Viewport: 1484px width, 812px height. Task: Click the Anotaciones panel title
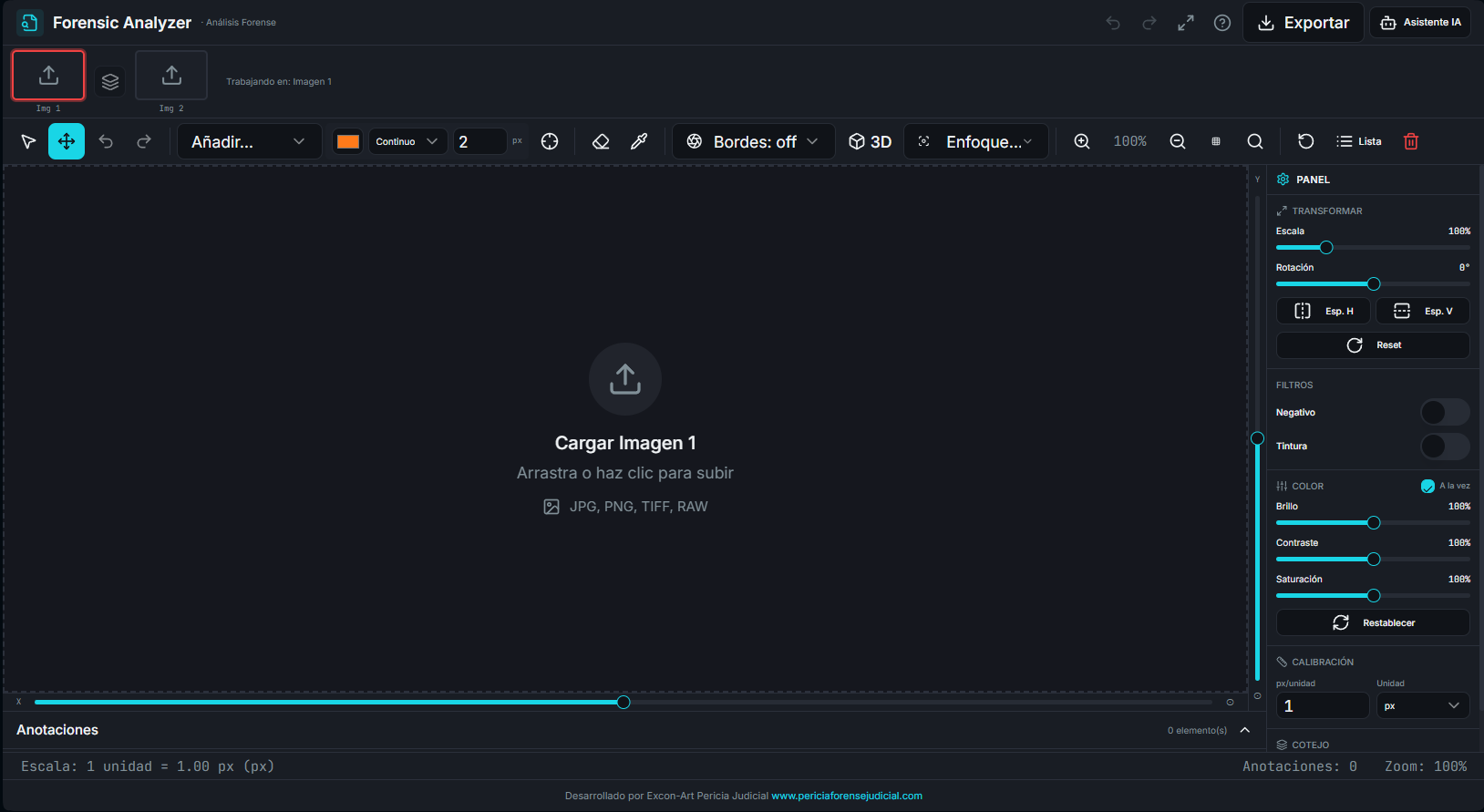pyautogui.click(x=57, y=730)
